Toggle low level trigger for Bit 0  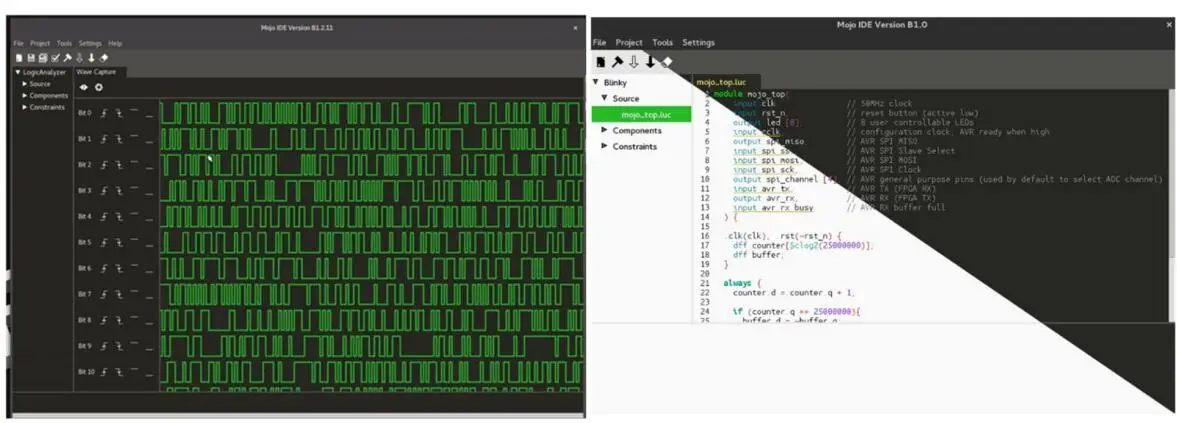click(150, 117)
